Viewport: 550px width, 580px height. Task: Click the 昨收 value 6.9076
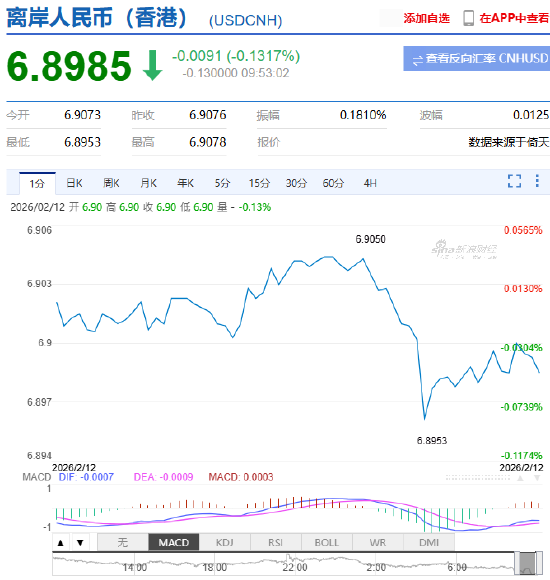click(208, 115)
